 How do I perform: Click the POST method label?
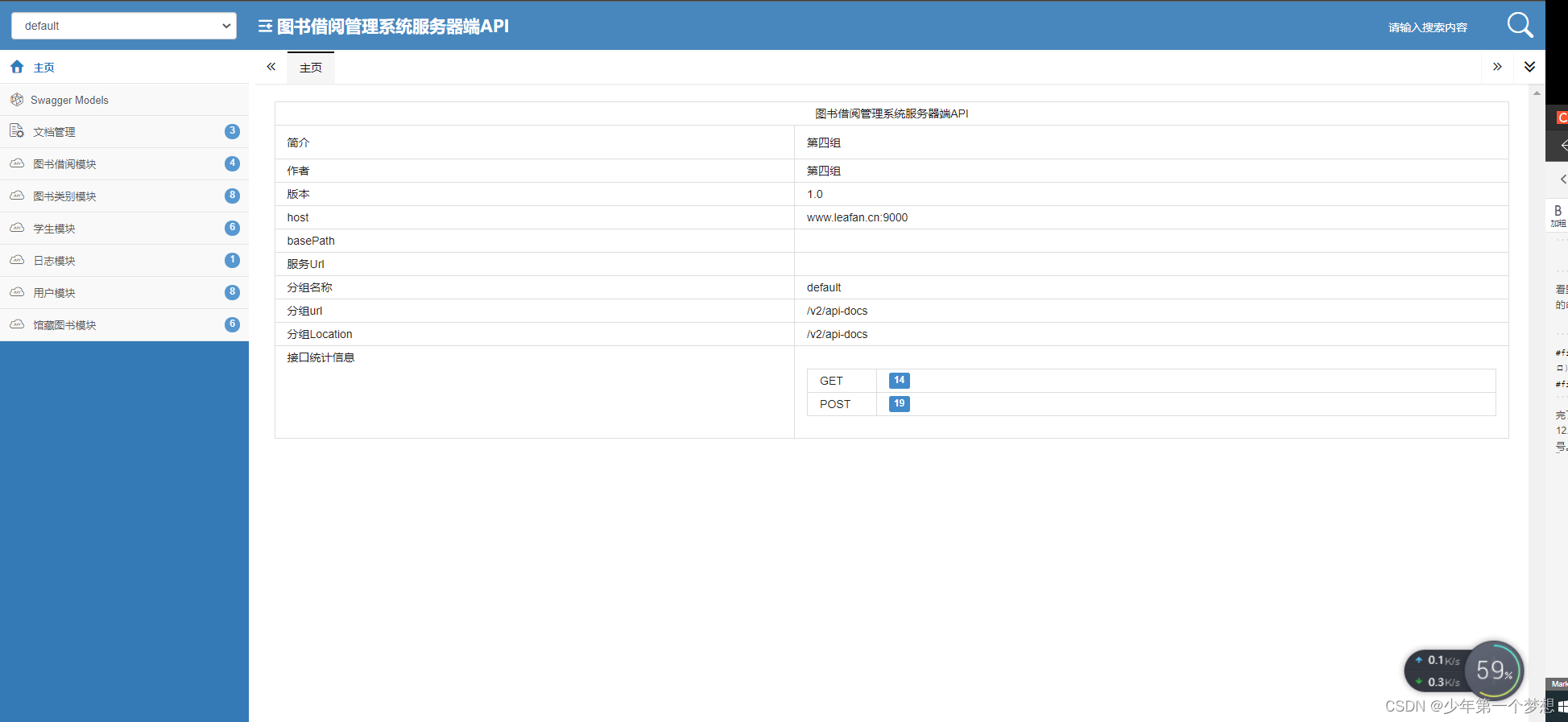pyautogui.click(x=835, y=404)
